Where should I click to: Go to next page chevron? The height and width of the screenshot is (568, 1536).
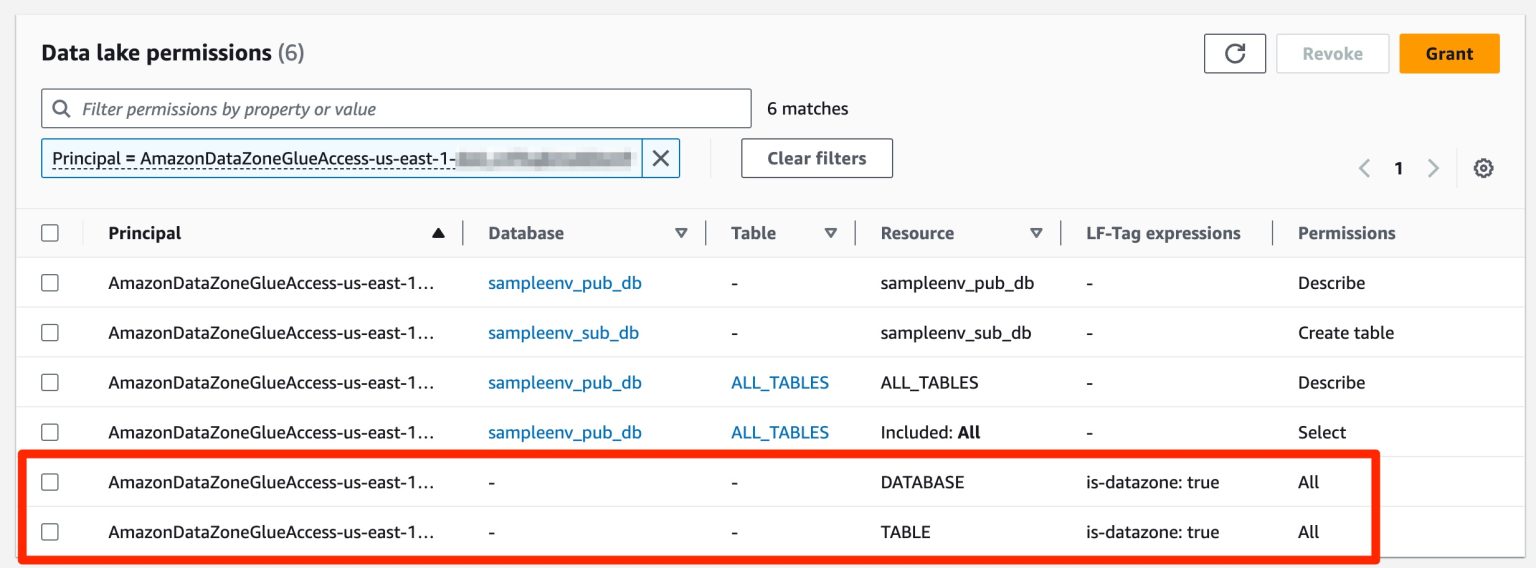tap(1433, 169)
